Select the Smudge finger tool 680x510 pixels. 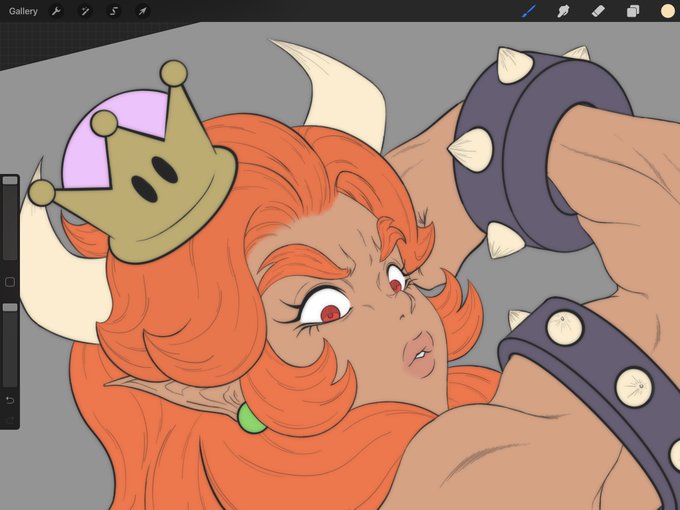pyautogui.click(x=563, y=11)
